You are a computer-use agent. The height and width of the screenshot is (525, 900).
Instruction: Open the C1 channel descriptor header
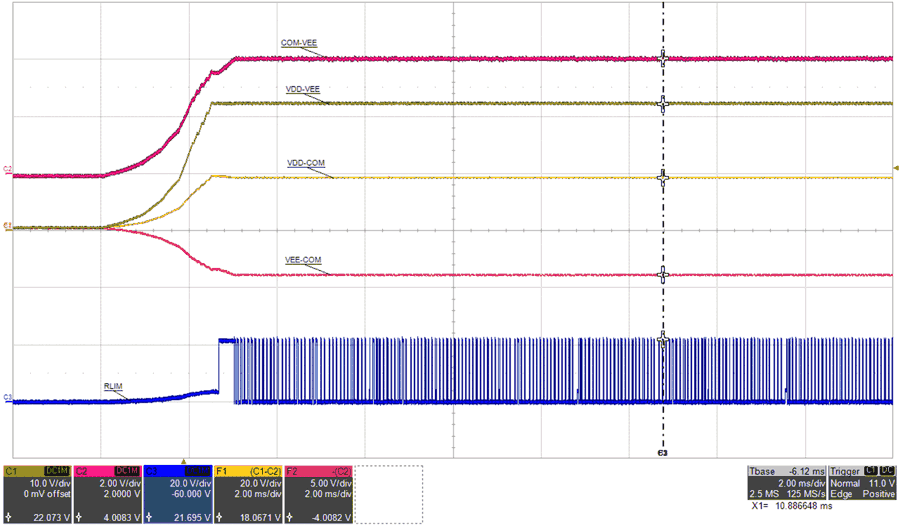[37, 471]
